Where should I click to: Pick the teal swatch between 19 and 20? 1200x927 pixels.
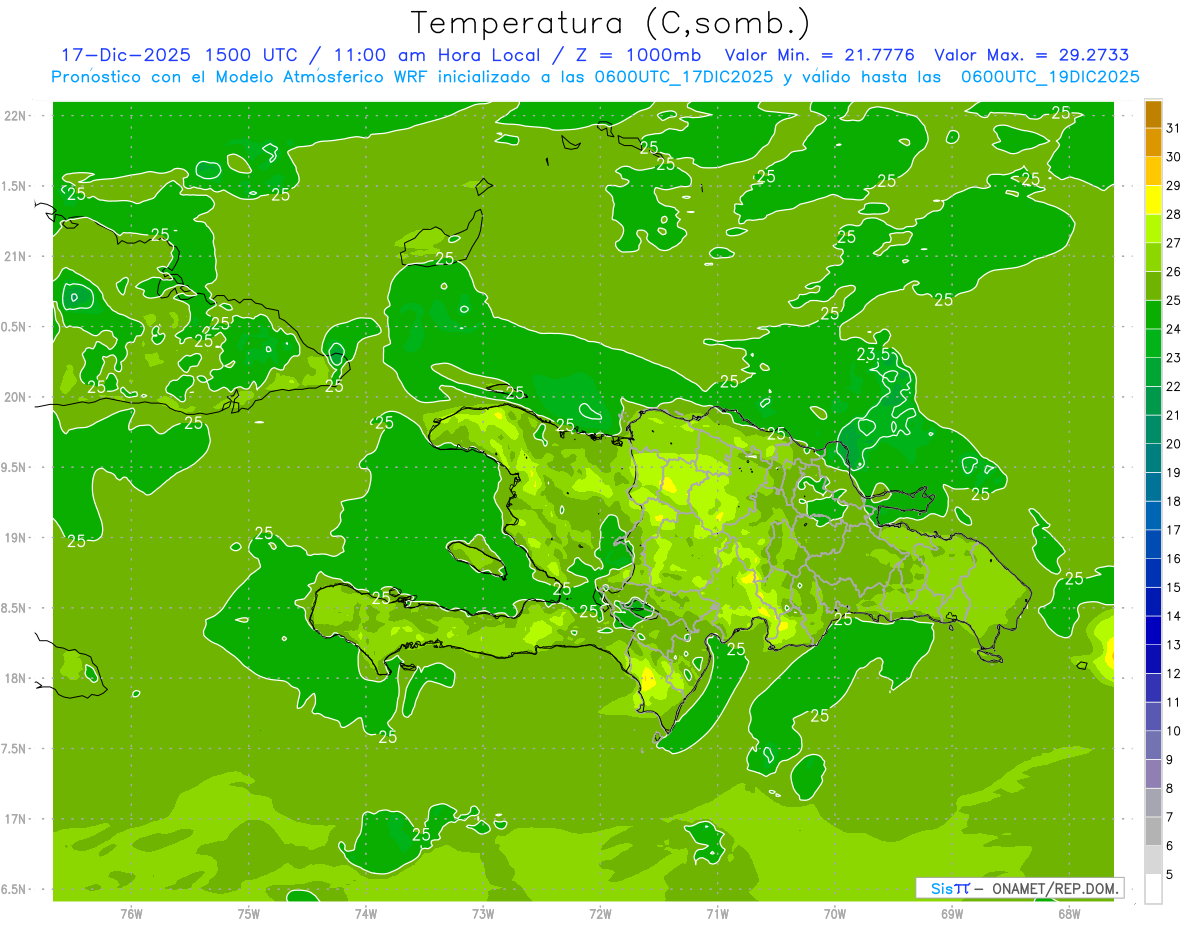pyautogui.click(x=1153, y=458)
